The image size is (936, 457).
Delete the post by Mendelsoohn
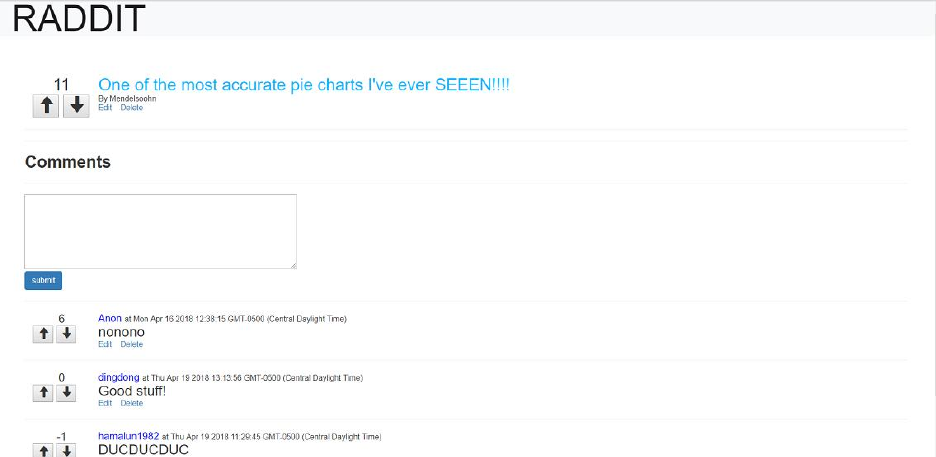[132, 107]
